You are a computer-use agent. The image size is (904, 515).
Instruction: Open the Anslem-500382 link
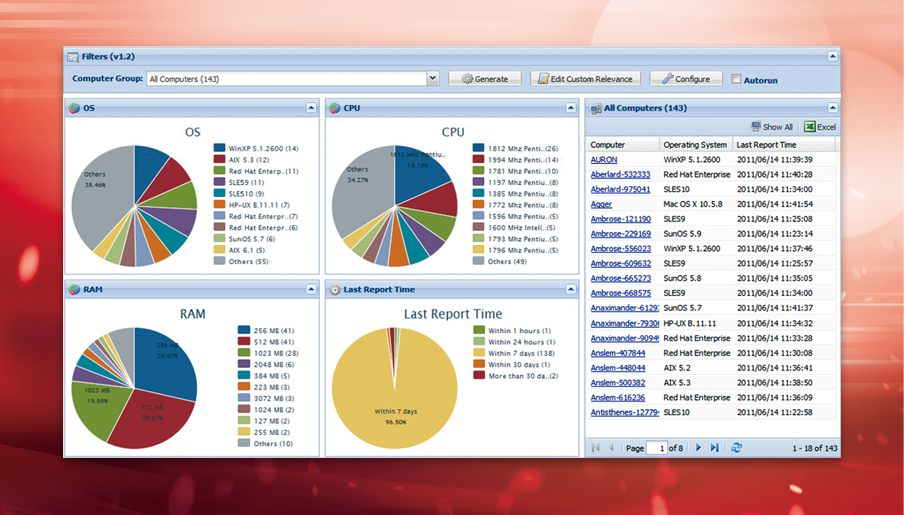618,382
